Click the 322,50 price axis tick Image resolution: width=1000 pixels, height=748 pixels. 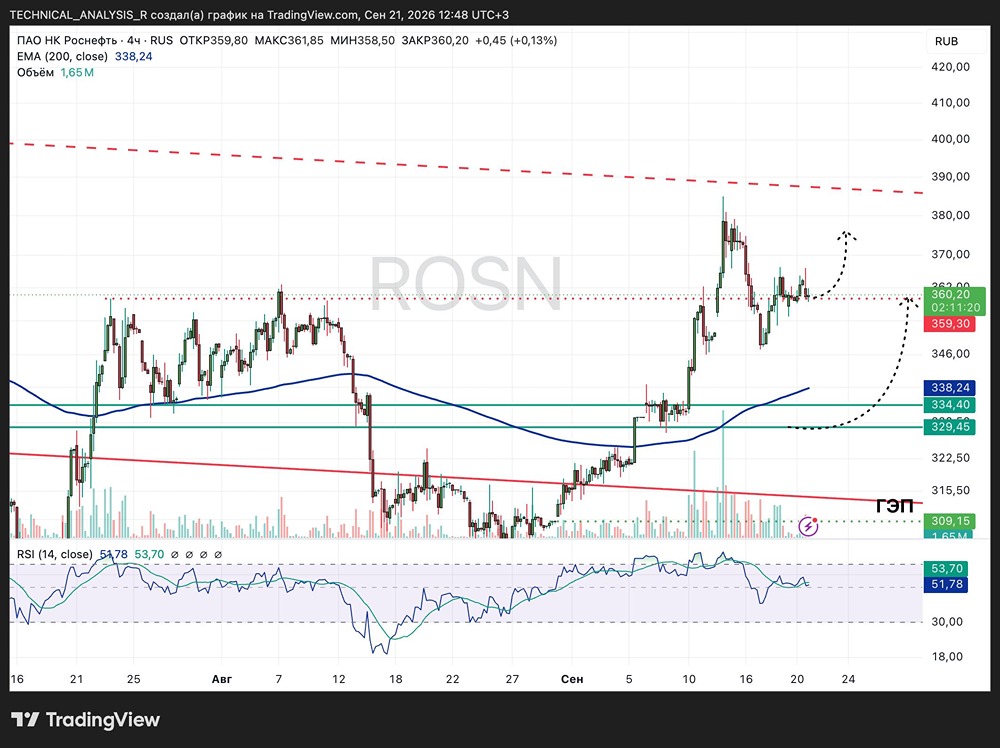(950, 458)
